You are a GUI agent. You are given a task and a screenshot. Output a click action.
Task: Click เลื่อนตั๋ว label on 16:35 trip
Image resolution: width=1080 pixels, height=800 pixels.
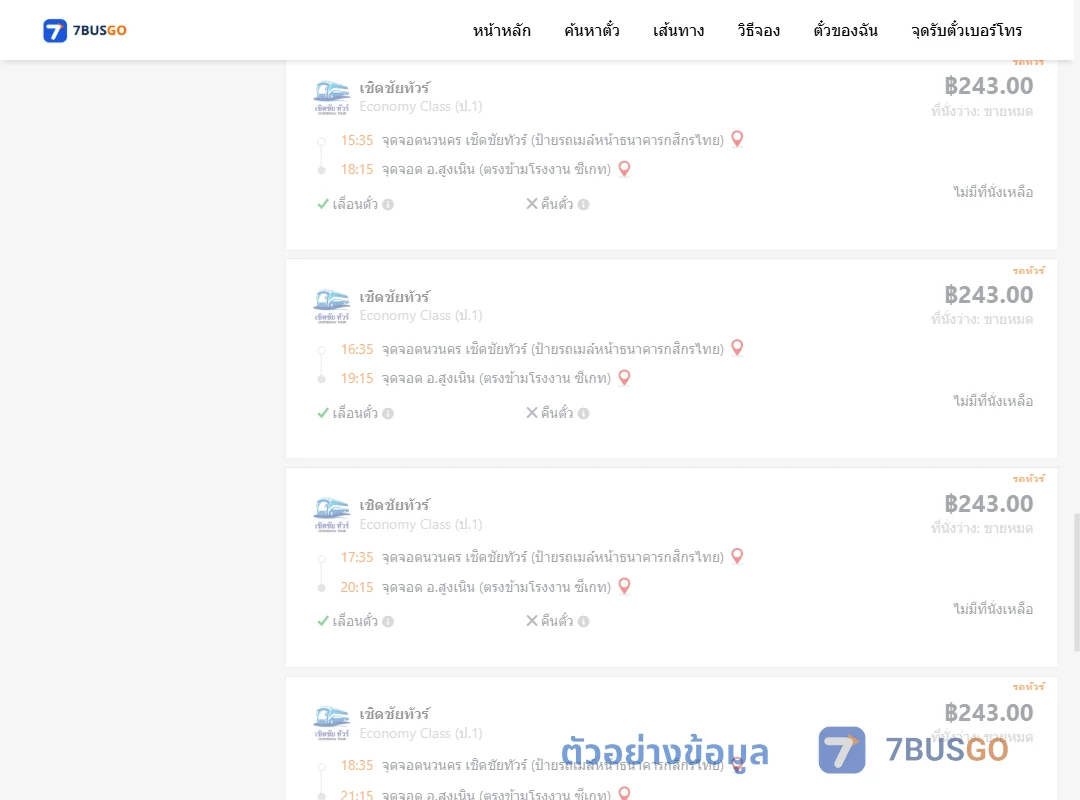[355, 413]
